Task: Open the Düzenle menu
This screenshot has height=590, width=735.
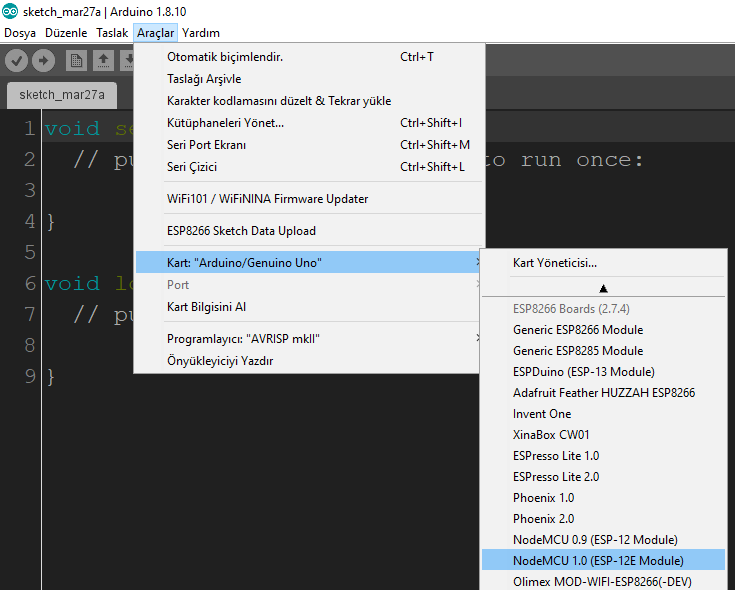Action: pyautogui.click(x=66, y=33)
